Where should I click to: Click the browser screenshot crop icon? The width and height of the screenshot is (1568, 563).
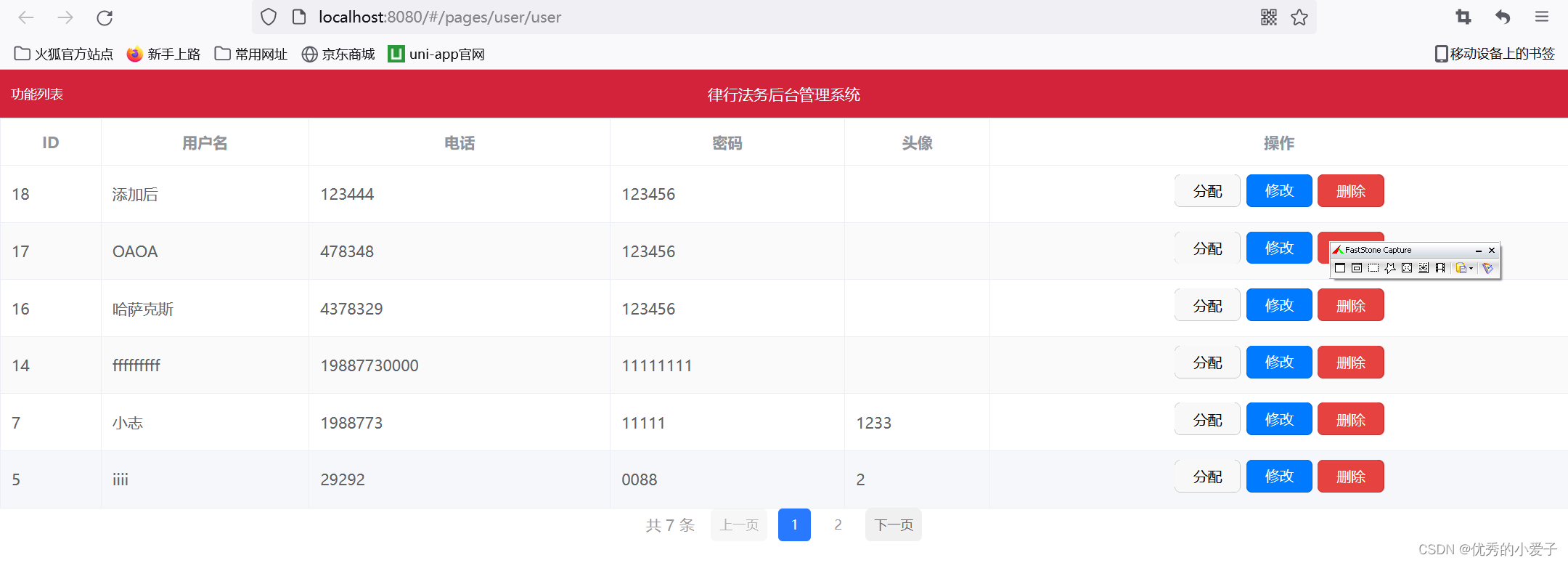tap(1463, 17)
